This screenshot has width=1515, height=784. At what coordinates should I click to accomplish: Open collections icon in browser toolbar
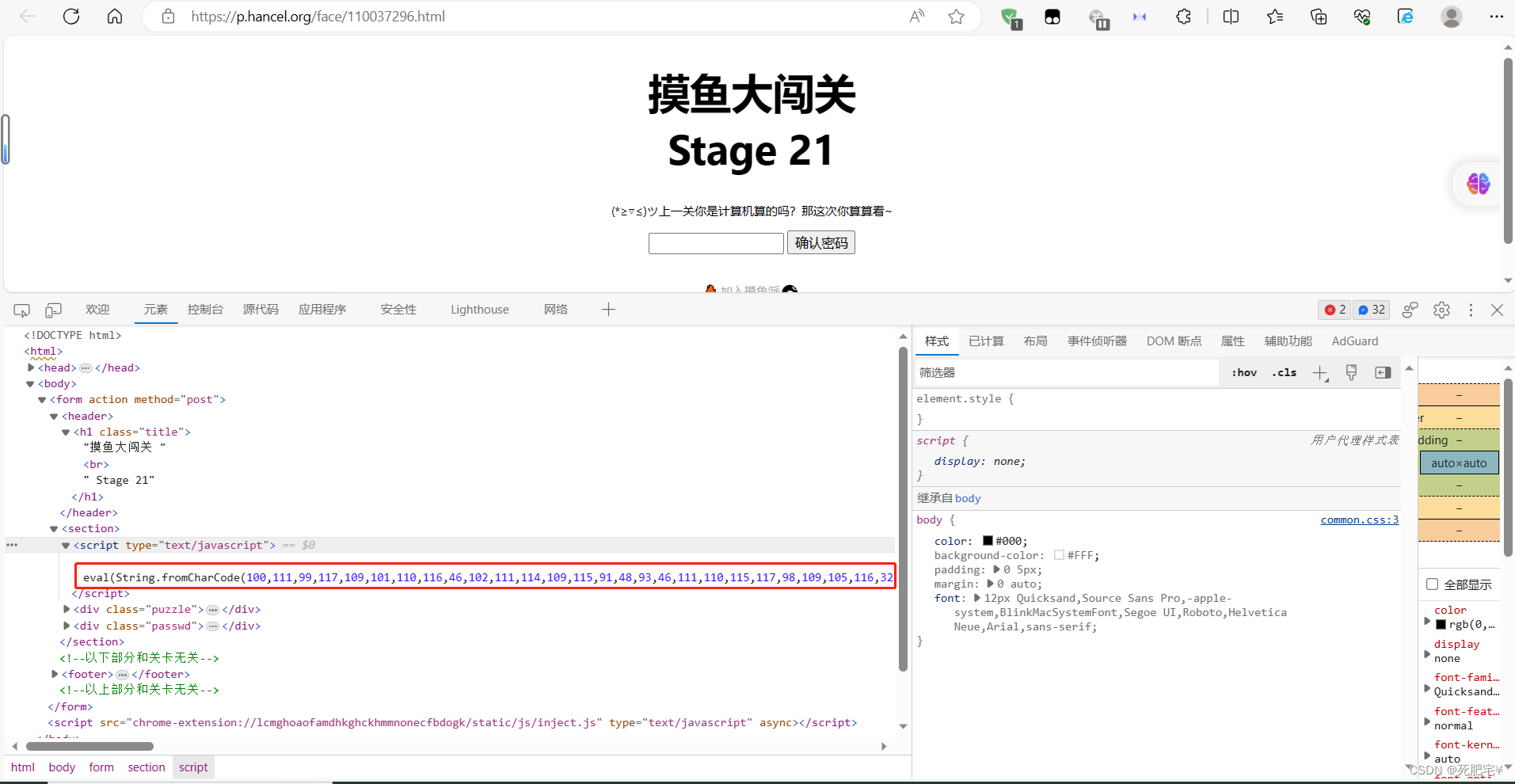(x=1319, y=17)
